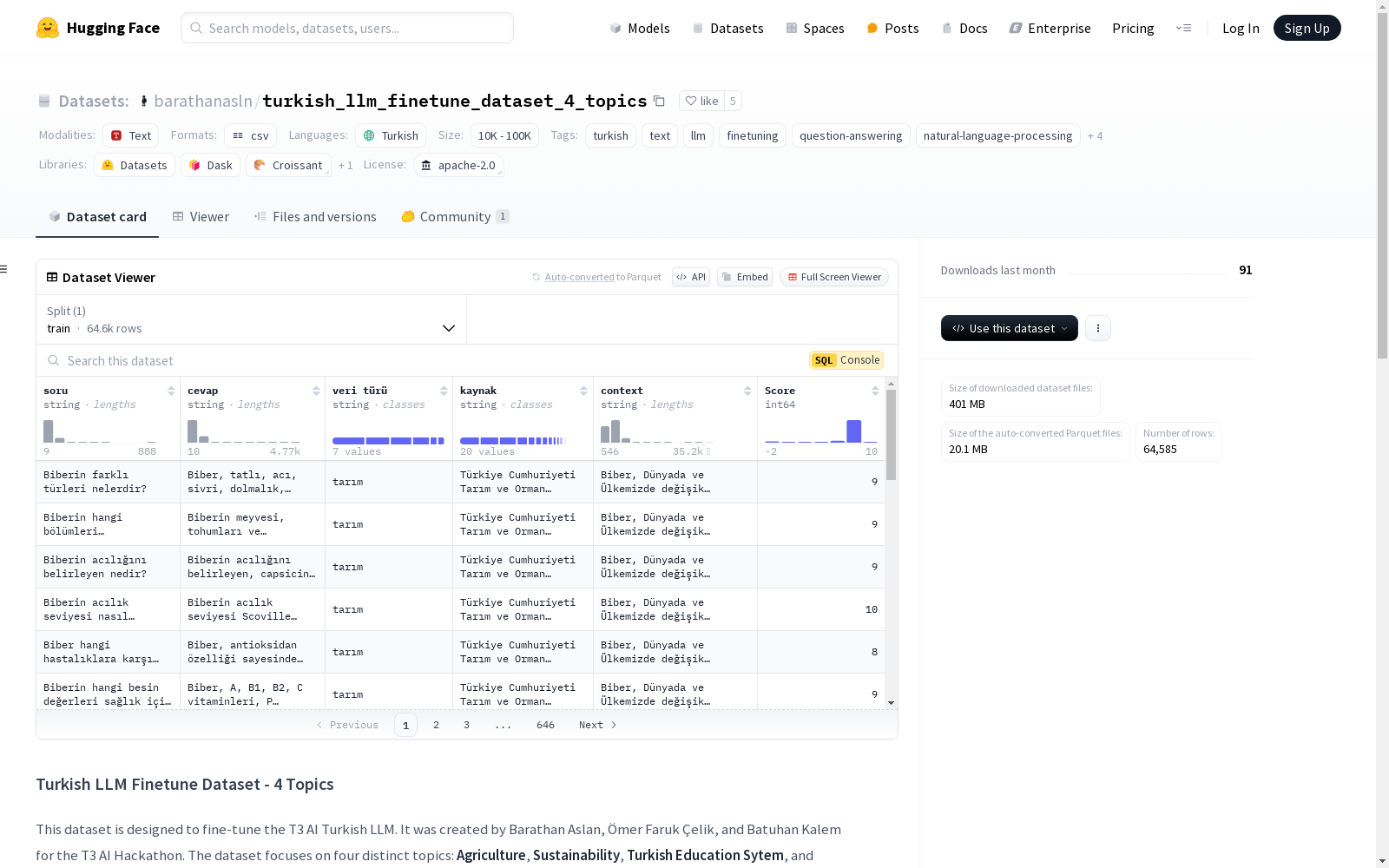Click the Hugging Face logo icon

tap(48, 28)
